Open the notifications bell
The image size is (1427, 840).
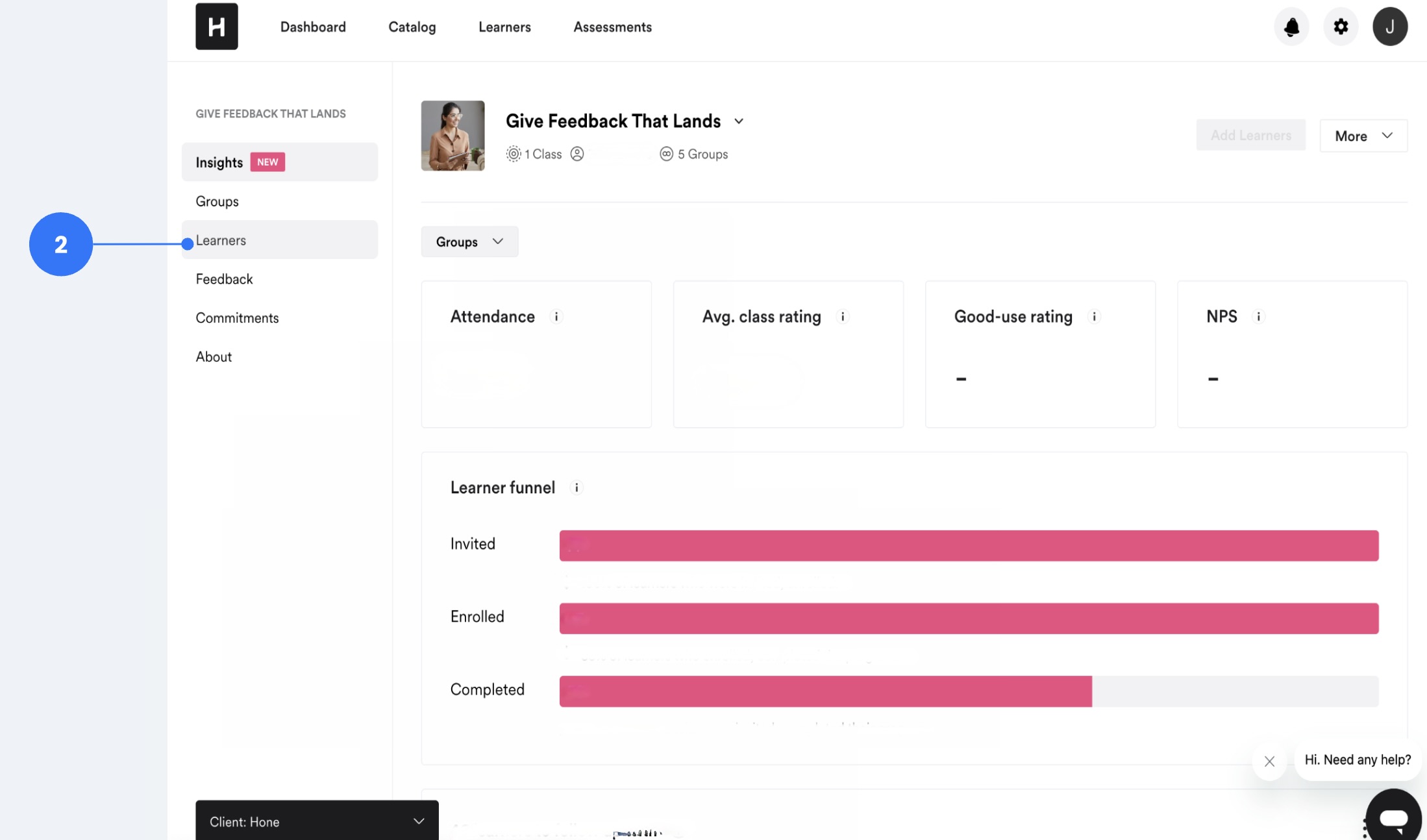[x=1291, y=27]
